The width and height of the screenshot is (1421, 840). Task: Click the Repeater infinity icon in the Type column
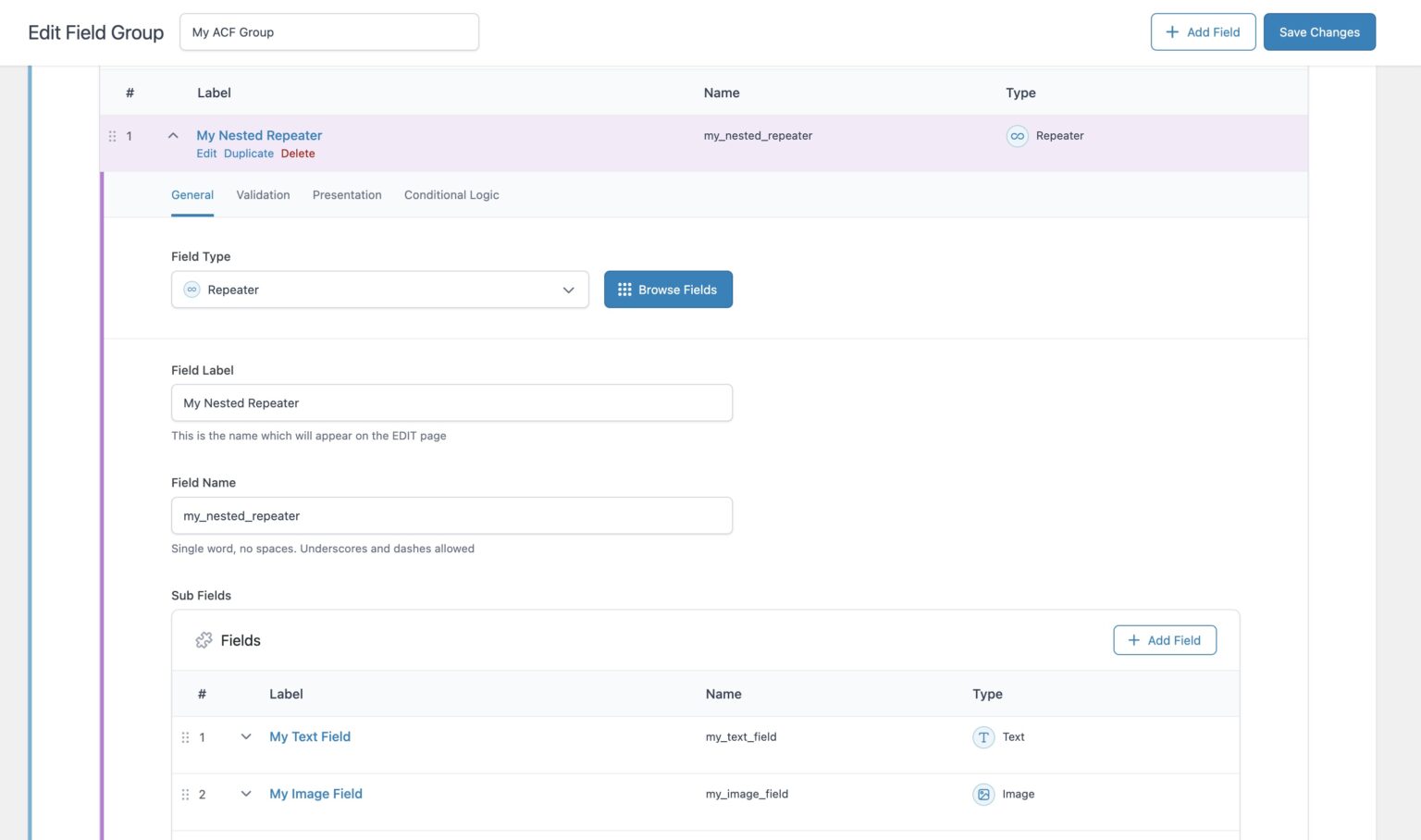[1017, 135]
